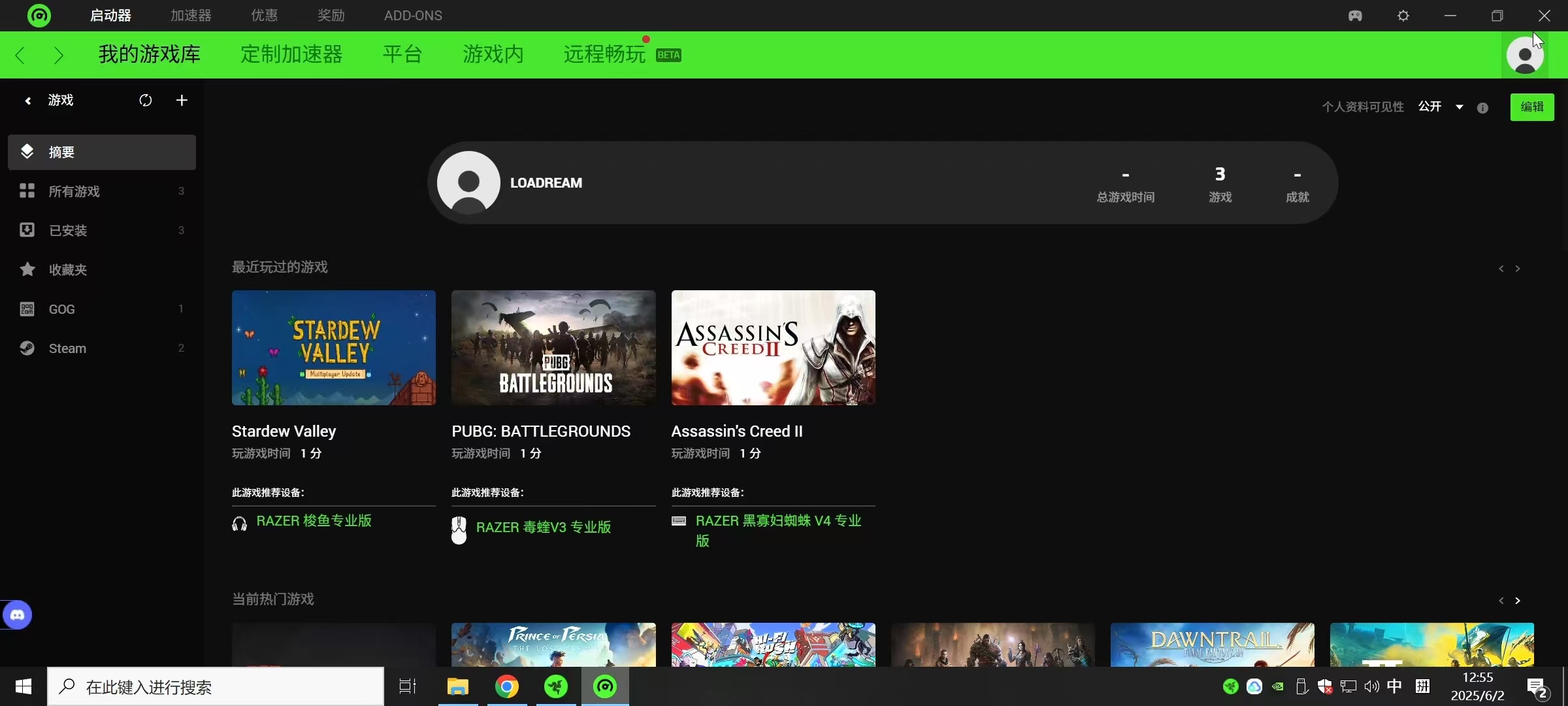
Task: Open RAZER 梭鱼专业版 link
Action: click(314, 521)
